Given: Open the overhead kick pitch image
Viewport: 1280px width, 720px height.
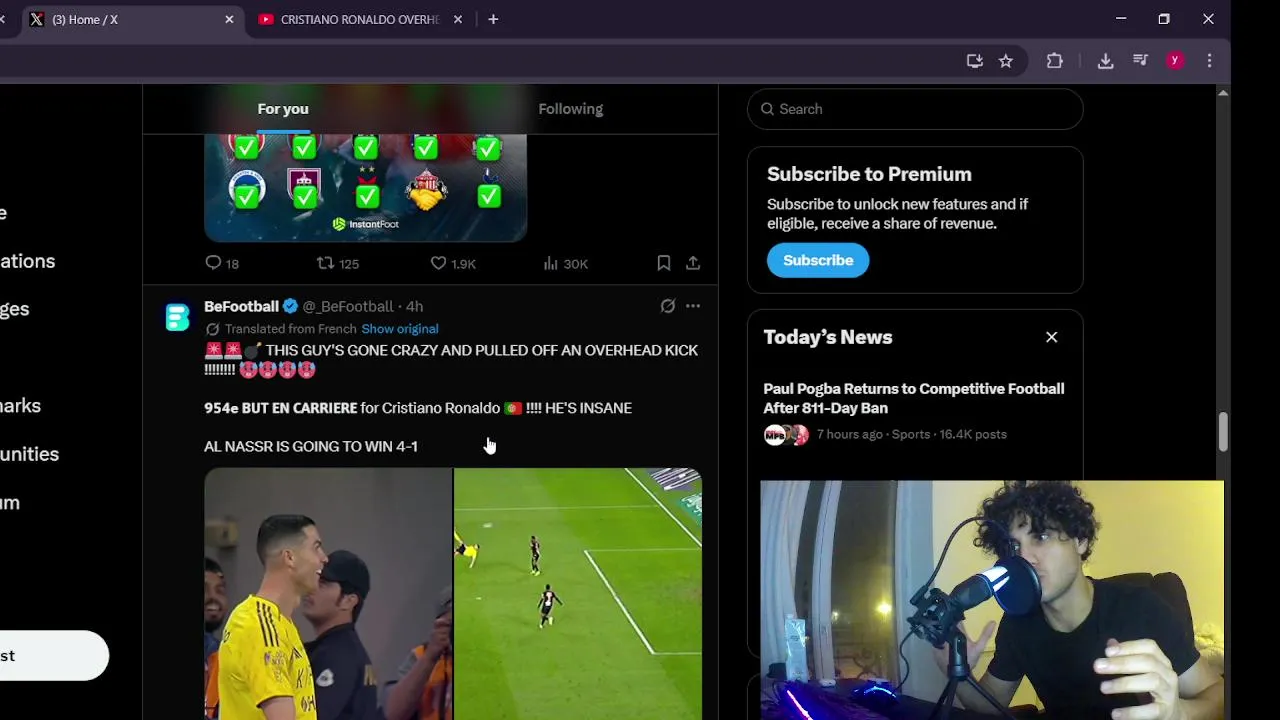Looking at the screenshot, I should pos(578,594).
